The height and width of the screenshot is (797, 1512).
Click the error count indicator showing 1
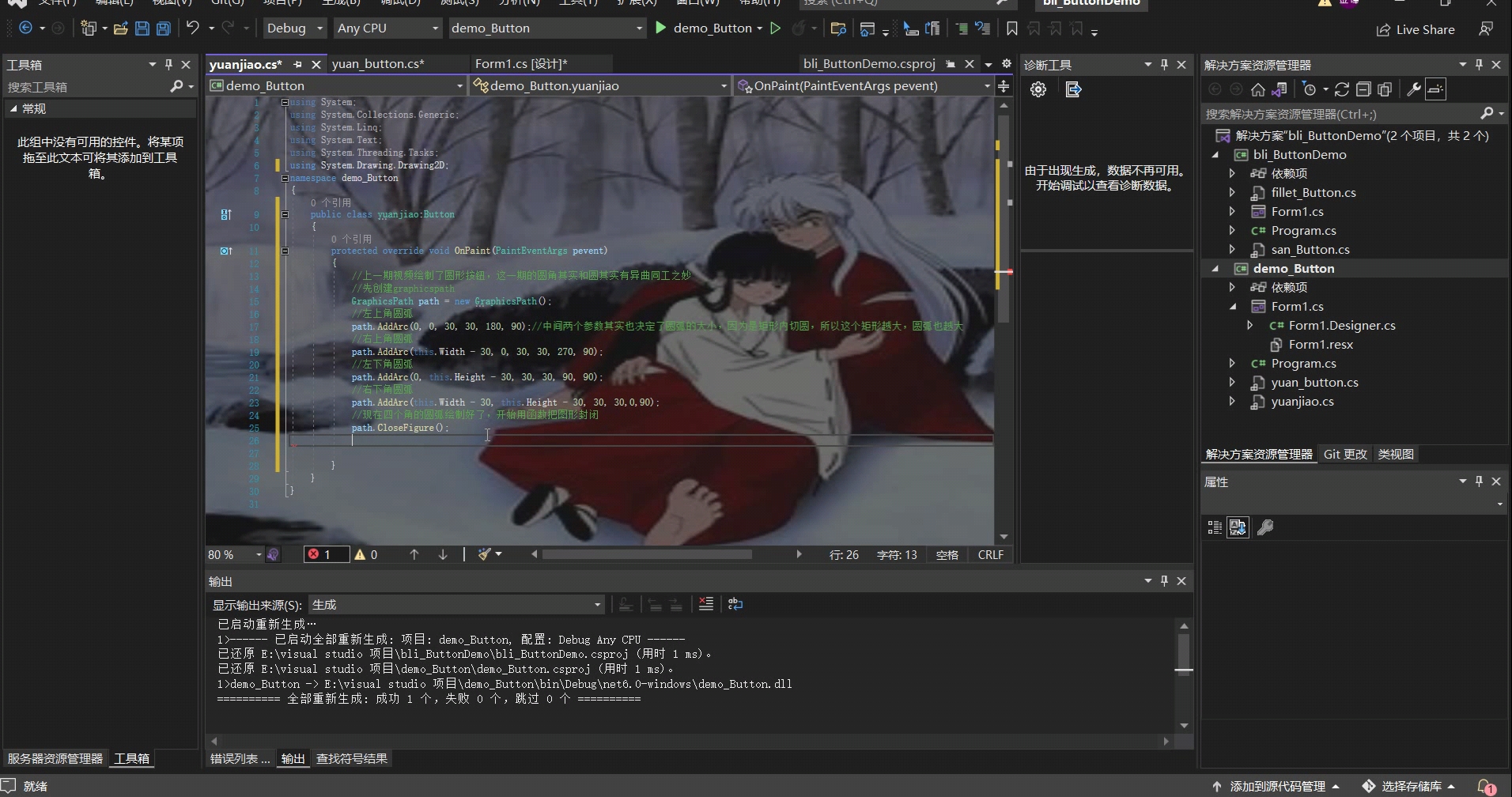coord(324,554)
